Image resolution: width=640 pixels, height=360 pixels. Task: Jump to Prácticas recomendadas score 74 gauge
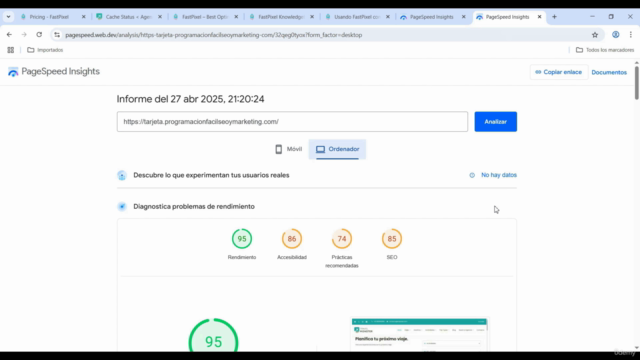342,239
